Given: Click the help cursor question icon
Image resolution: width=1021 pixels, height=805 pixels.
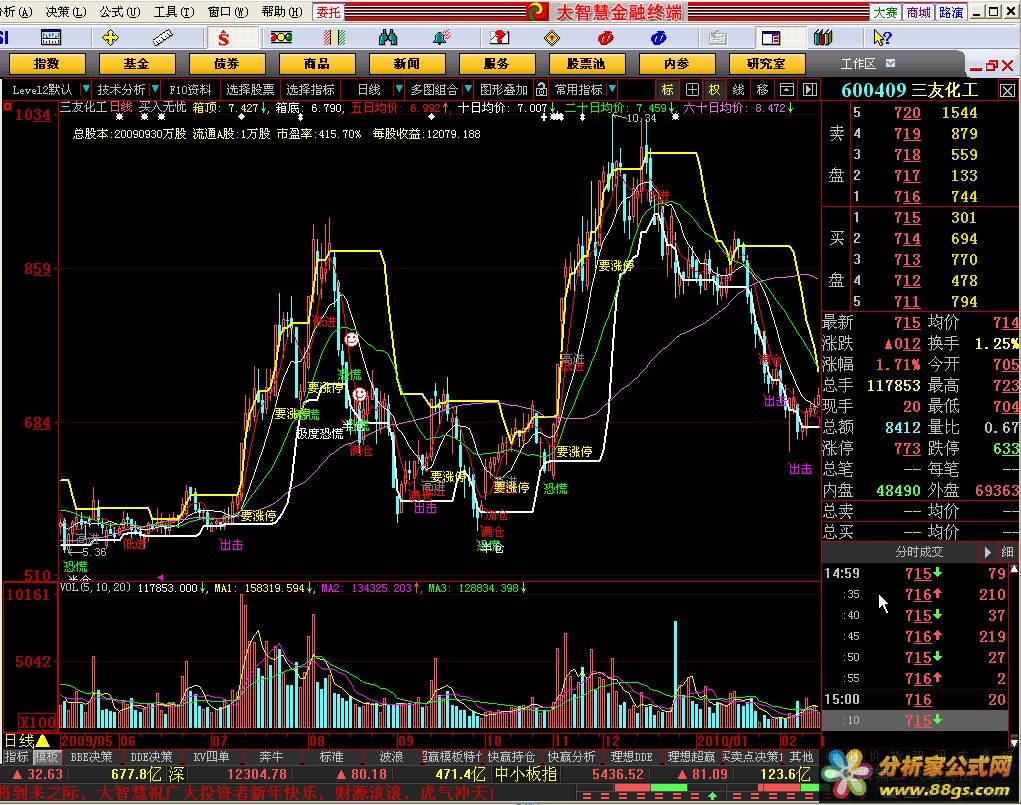Looking at the screenshot, I should click(x=882, y=38).
